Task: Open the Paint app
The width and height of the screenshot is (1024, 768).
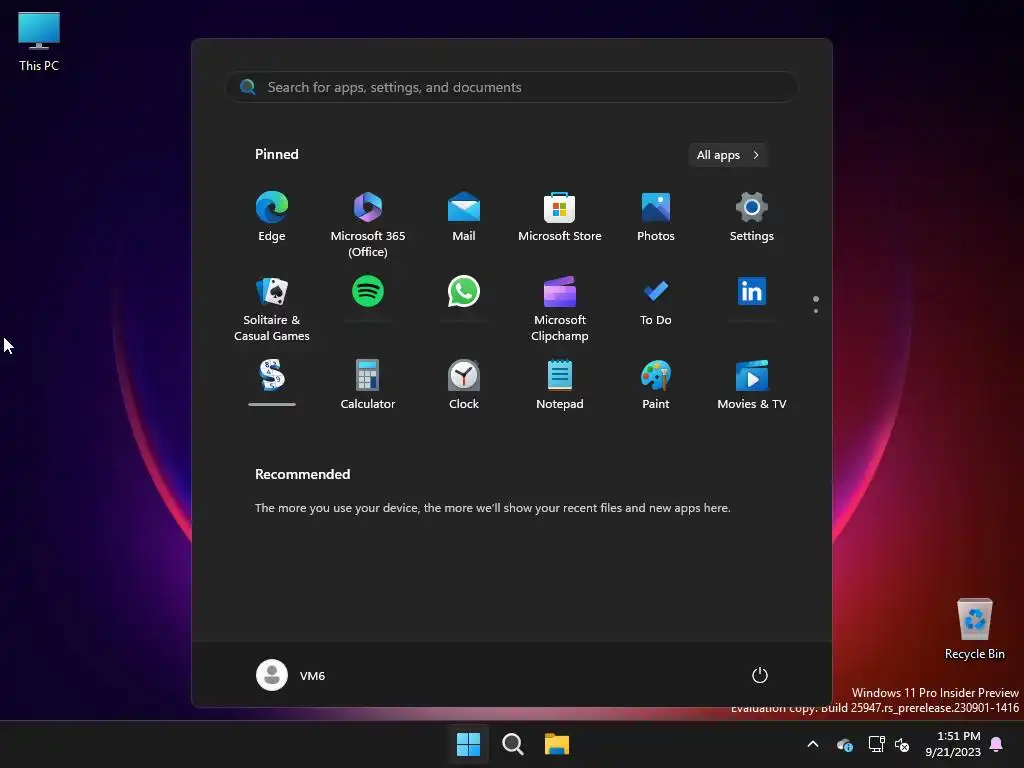Action: pos(656,385)
